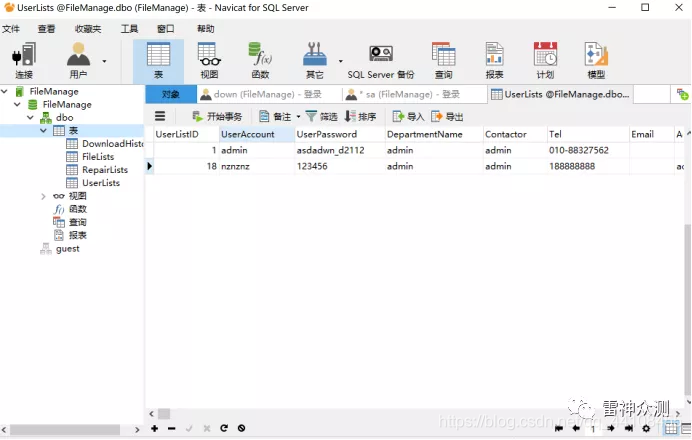Click the stop loading icon

(x=241, y=428)
